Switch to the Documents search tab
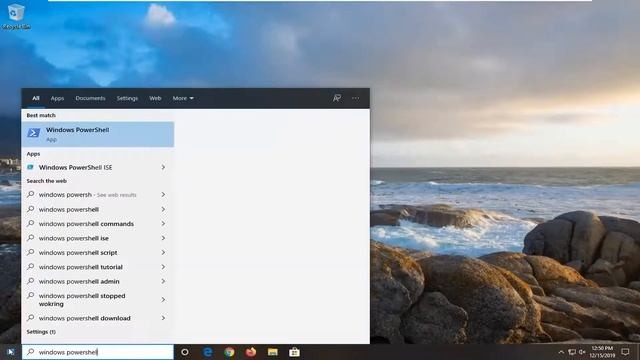The image size is (640, 360). (90, 98)
